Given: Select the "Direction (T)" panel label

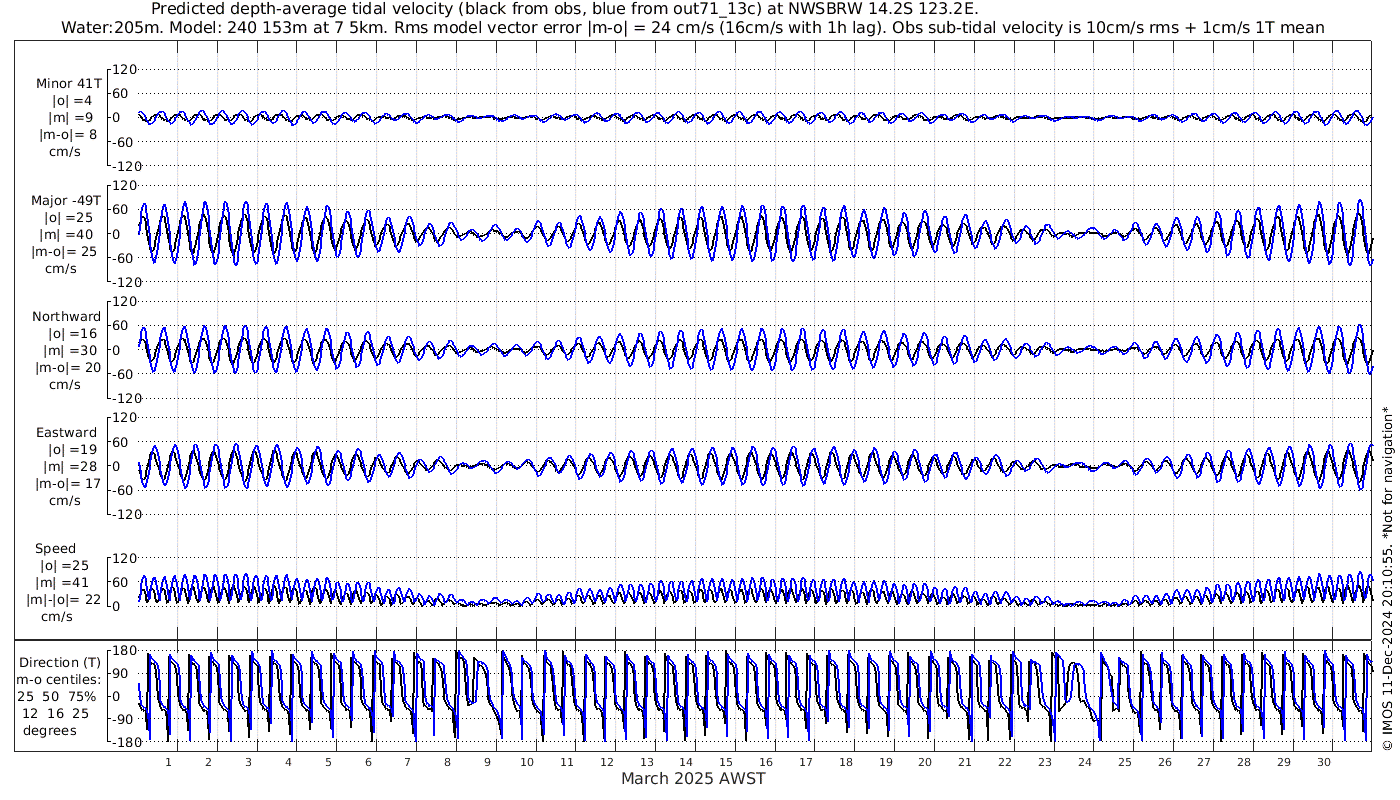Looking at the screenshot, I should [60, 663].
